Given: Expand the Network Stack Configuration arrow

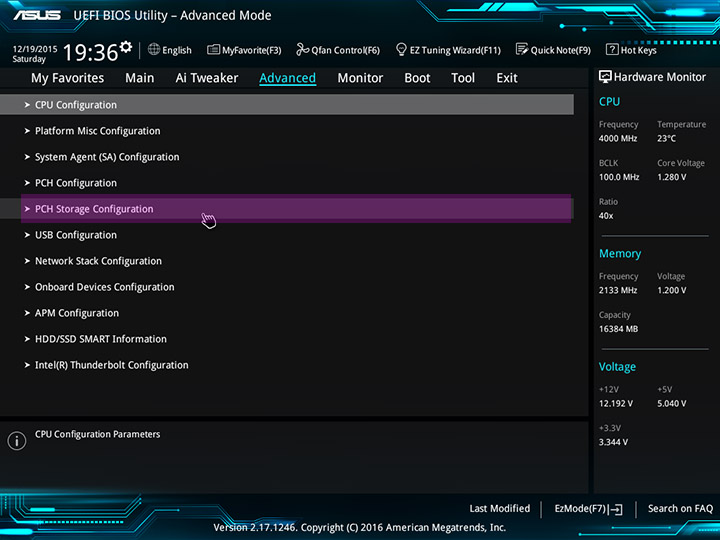Looking at the screenshot, I should [x=27, y=261].
